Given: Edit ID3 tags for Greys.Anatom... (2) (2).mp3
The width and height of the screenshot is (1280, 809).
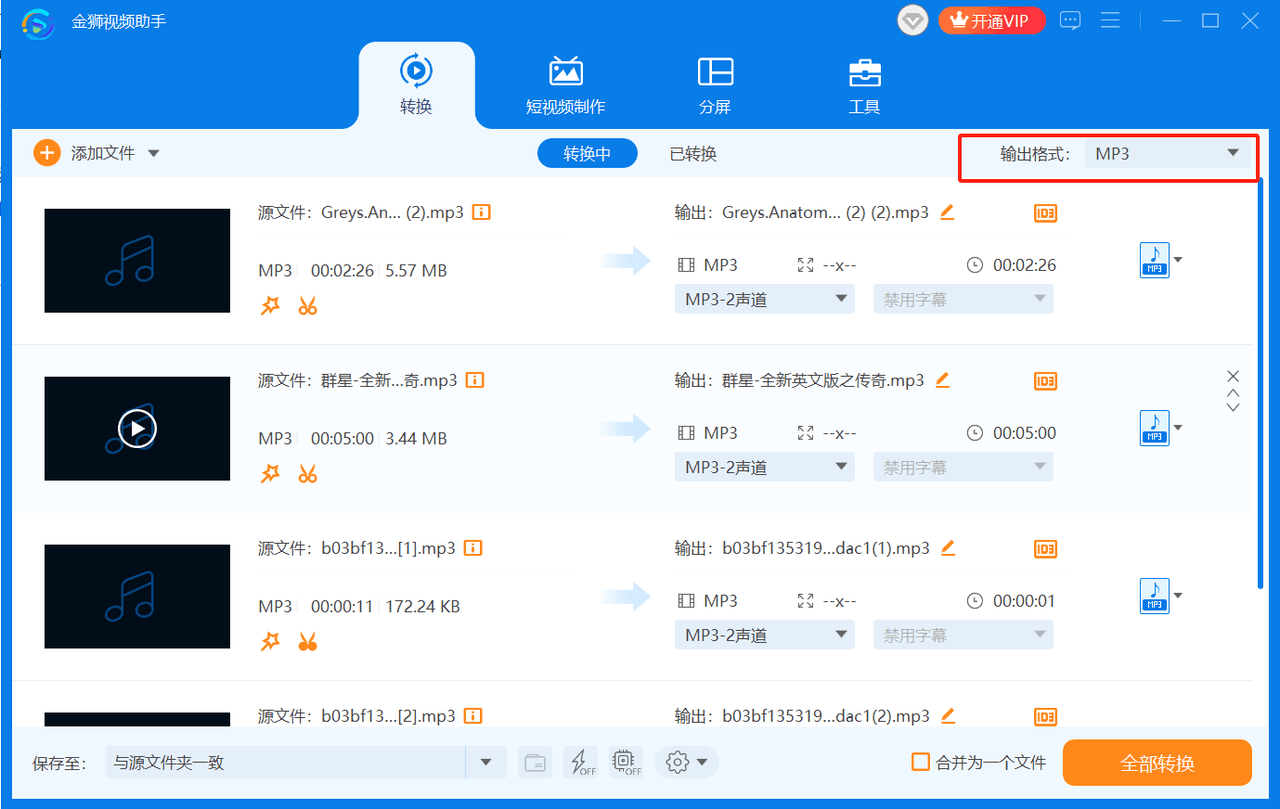Looking at the screenshot, I should [1045, 213].
